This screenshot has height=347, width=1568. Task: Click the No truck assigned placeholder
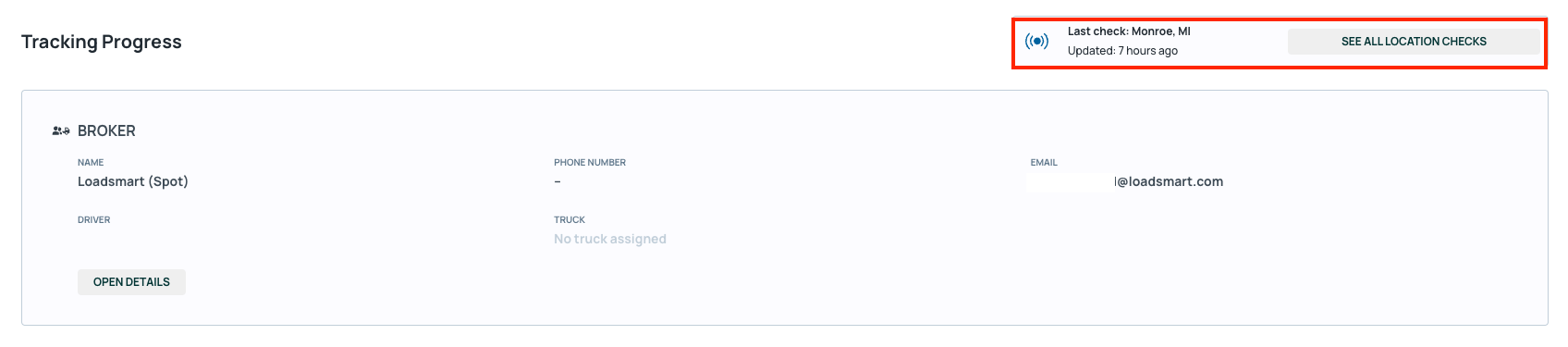pos(610,239)
